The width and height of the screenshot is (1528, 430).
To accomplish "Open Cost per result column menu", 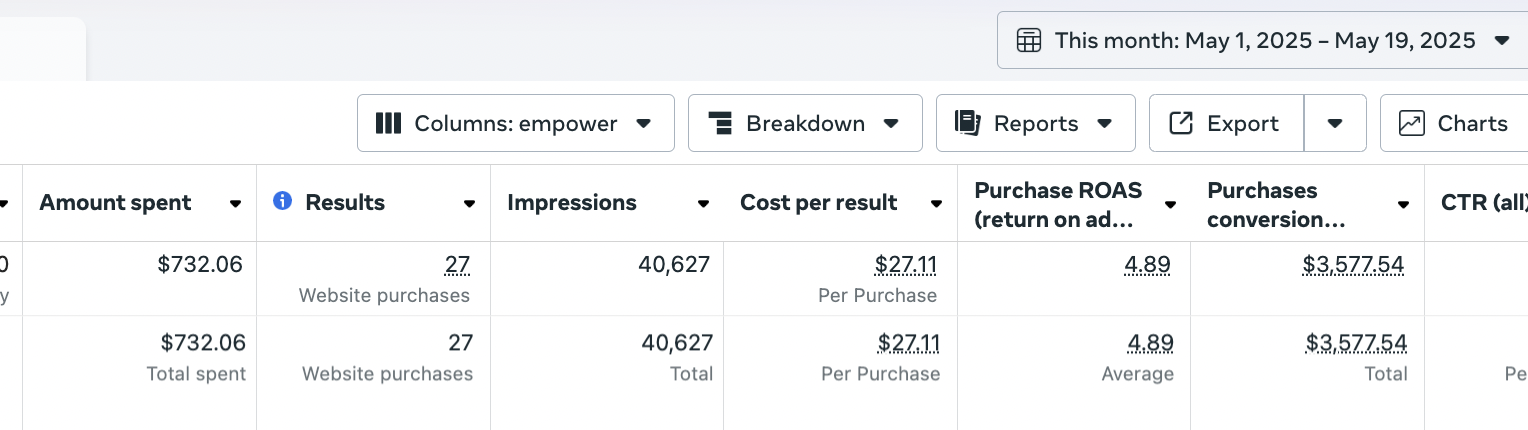I will pyautogui.click(x=936, y=204).
